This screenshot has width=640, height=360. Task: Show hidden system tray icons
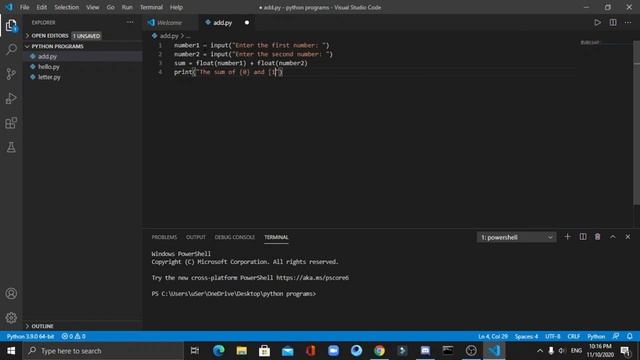tap(540, 351)
